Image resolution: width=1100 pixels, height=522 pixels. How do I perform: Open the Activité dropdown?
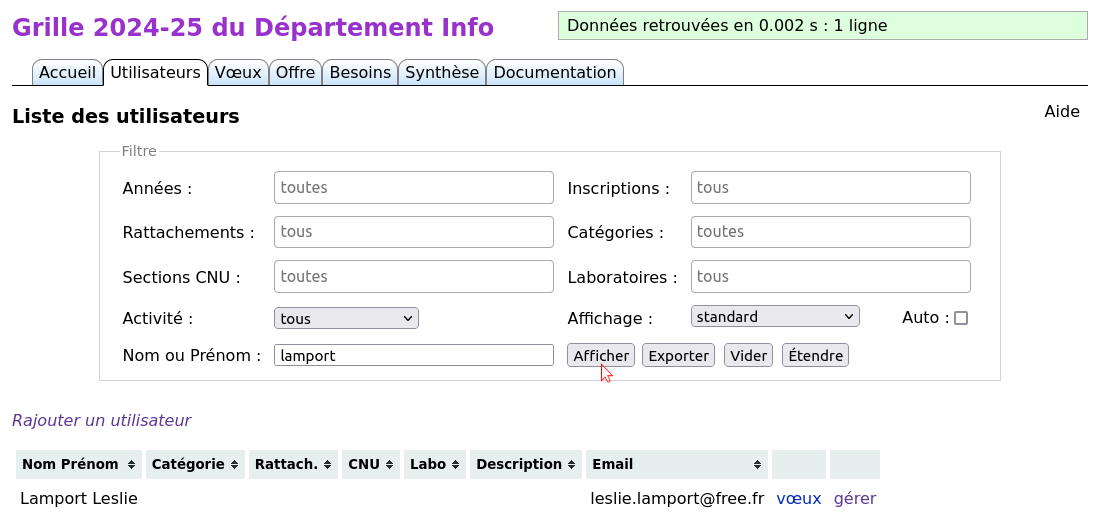point(346,318)
